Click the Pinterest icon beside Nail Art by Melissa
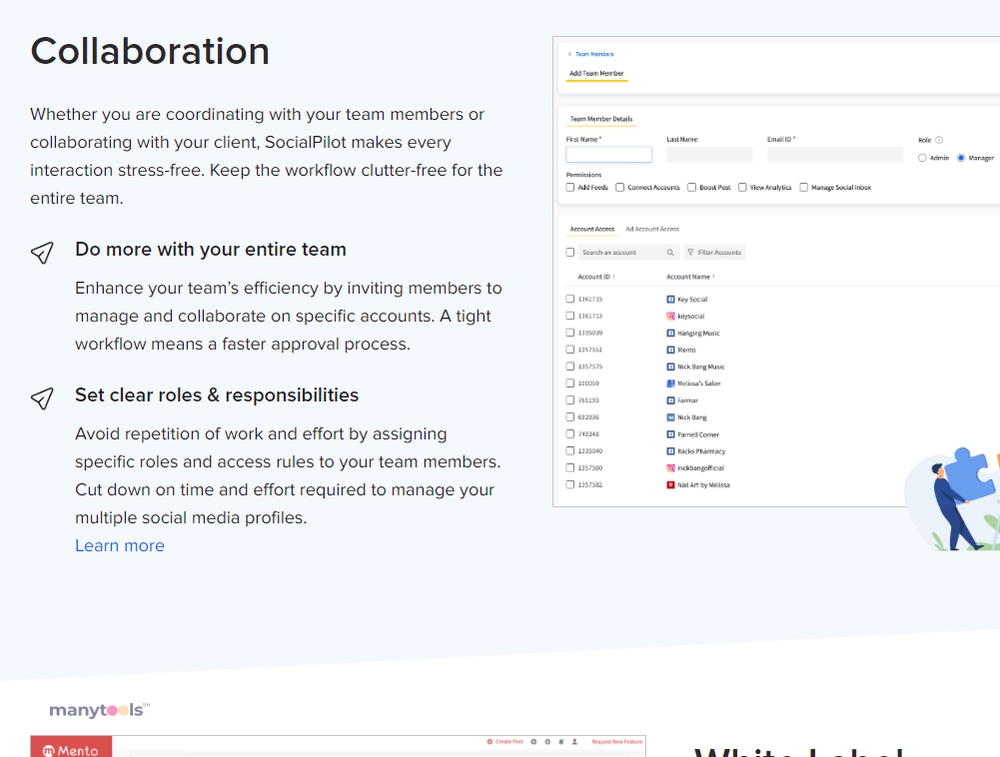This screenshot has height=757, width=1000. tap(670, 485)
